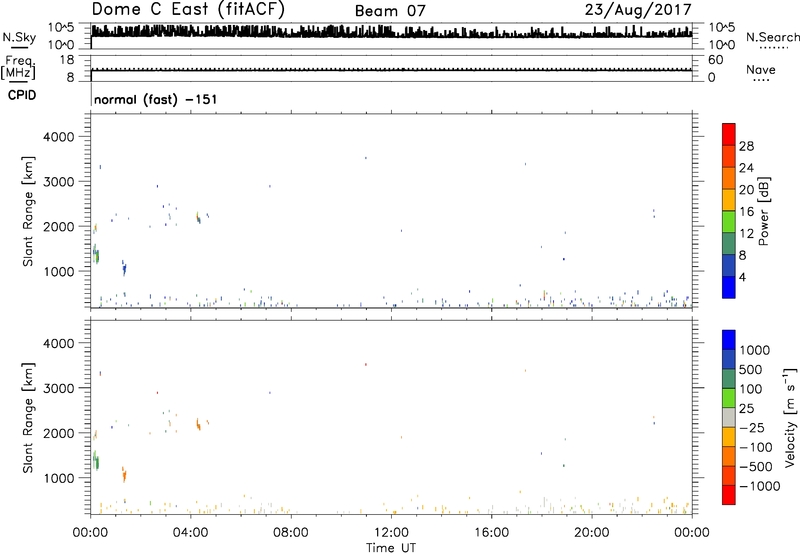Pick the bright blue bottom power colorbar segment
The height and width of the screenshot is (554, 800).
729,287
